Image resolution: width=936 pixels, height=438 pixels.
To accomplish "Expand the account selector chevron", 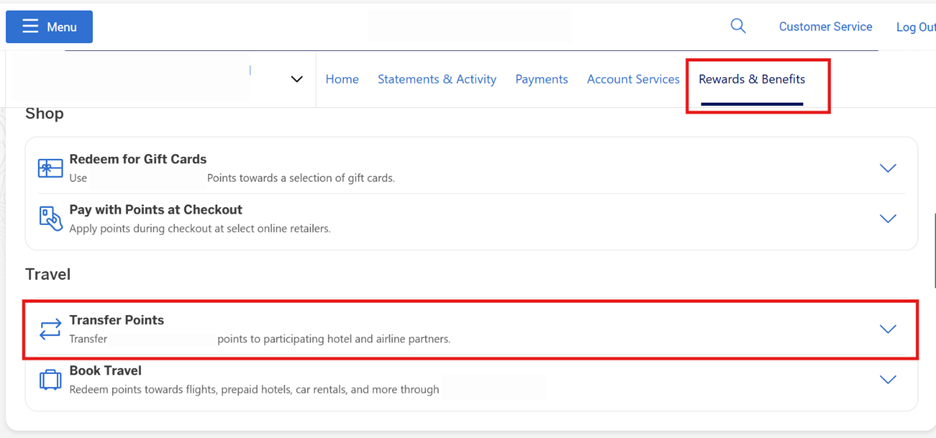I will pos(297,79).
